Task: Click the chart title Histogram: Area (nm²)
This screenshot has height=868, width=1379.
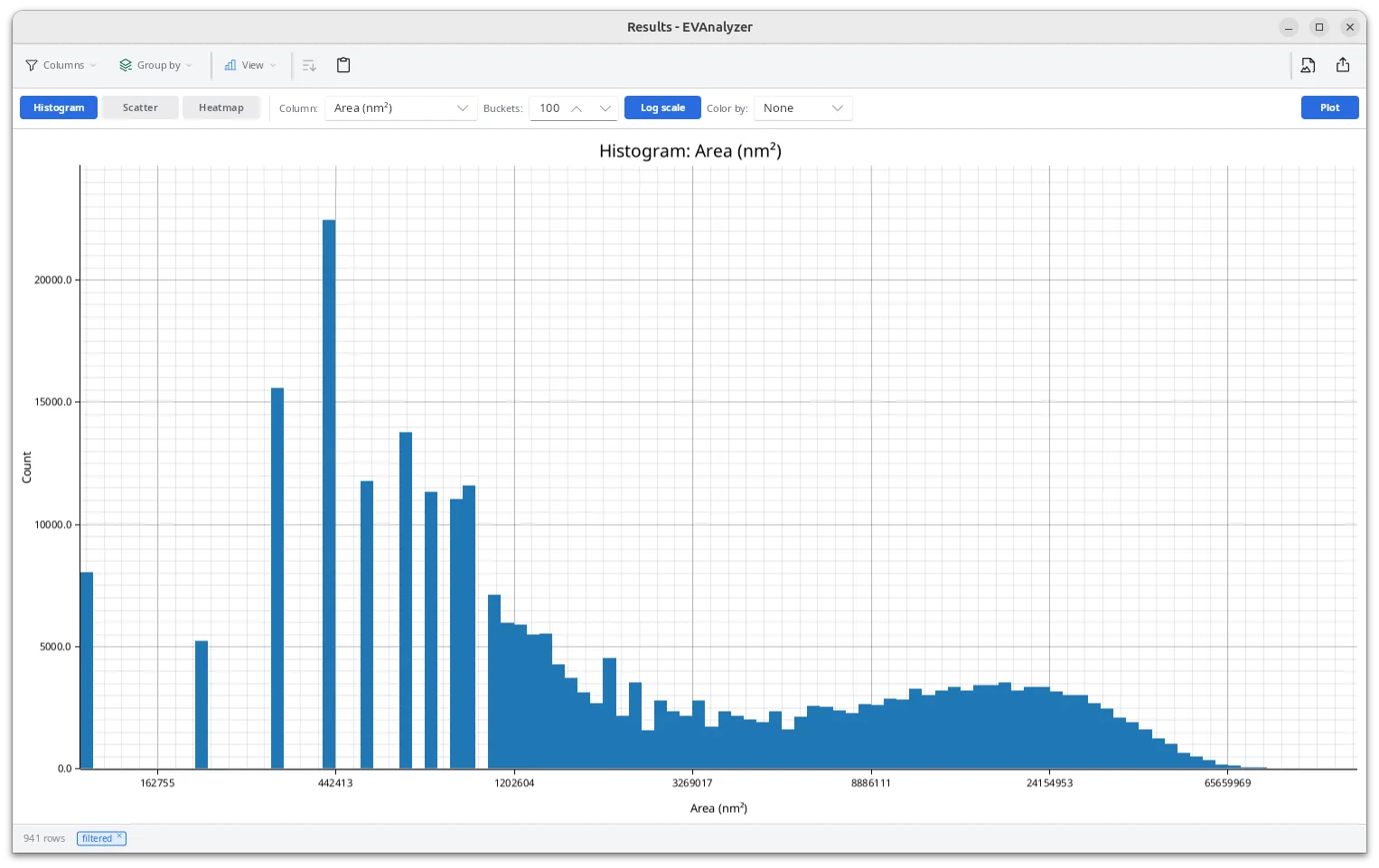Action: [x=690, y=151]
